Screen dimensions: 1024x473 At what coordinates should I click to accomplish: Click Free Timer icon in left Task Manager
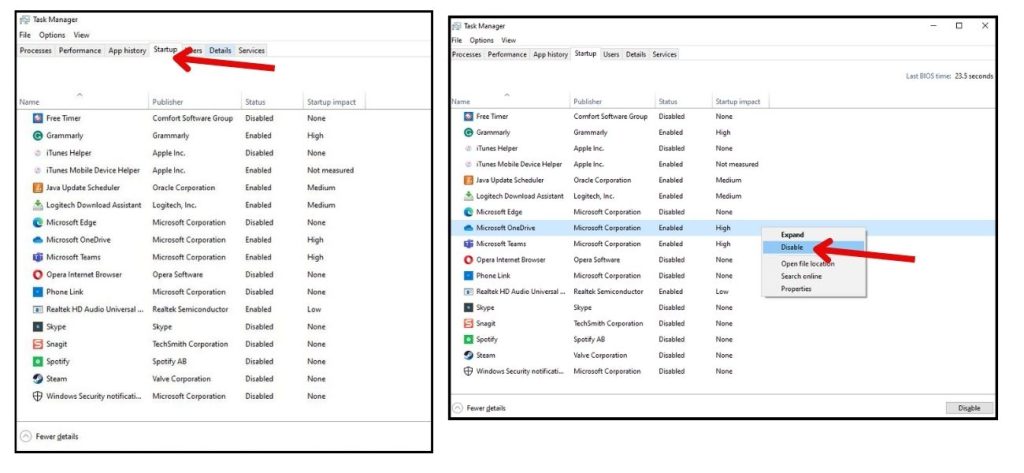pyautogui.click(x=38, y=118)
